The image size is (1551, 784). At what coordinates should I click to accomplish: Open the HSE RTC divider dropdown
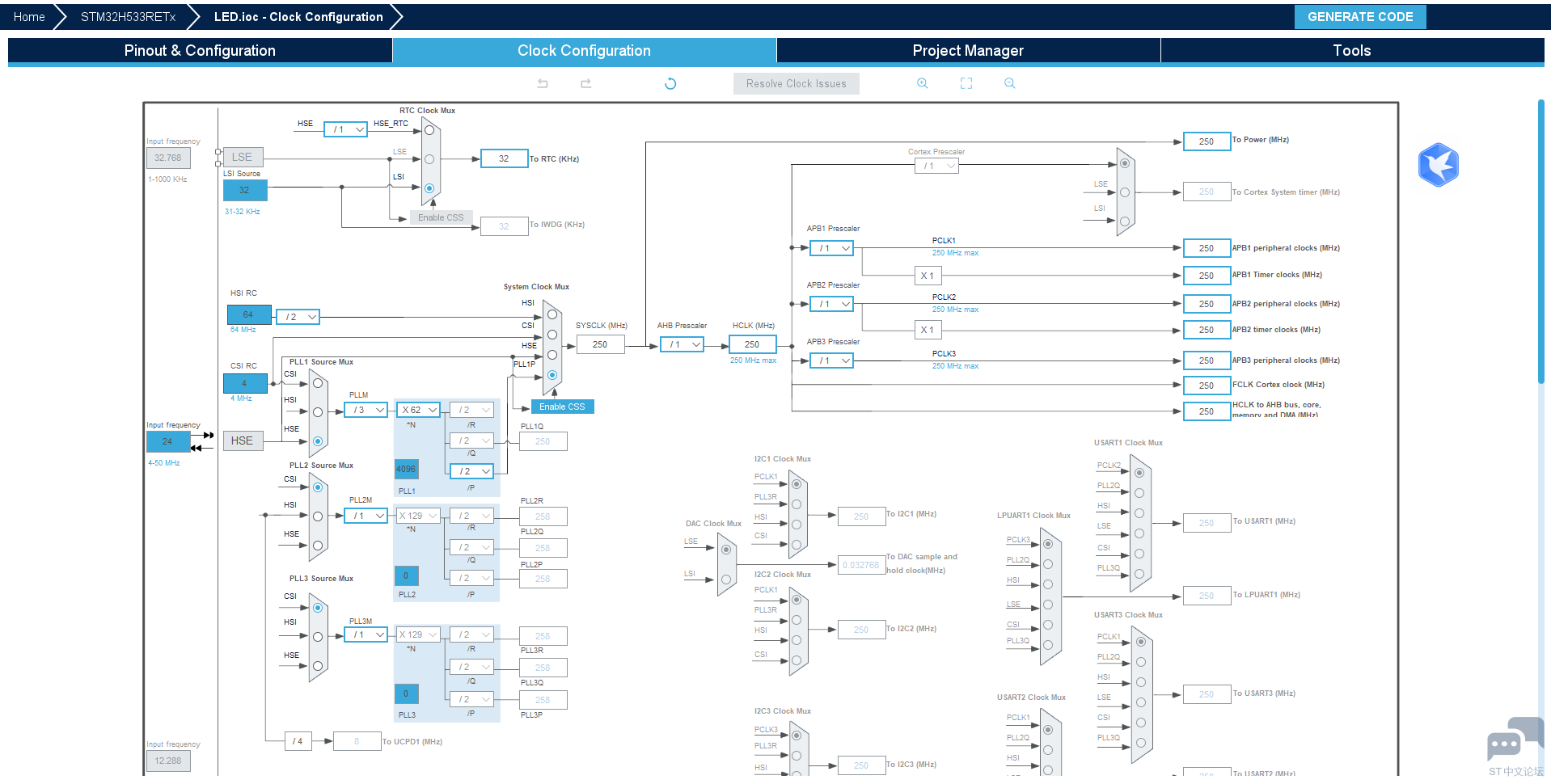[346, 129]
